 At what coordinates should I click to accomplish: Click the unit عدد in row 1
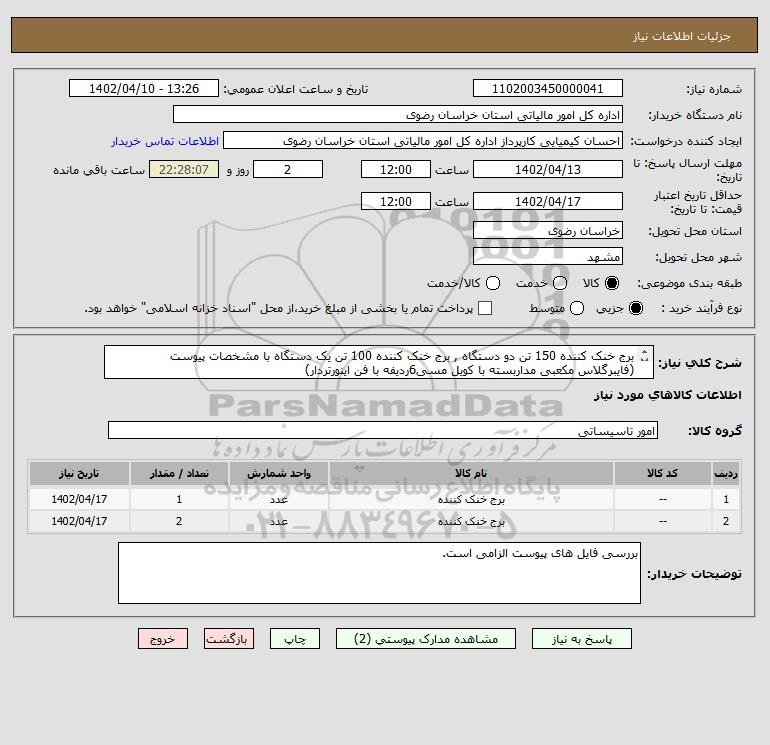(278, 499)
